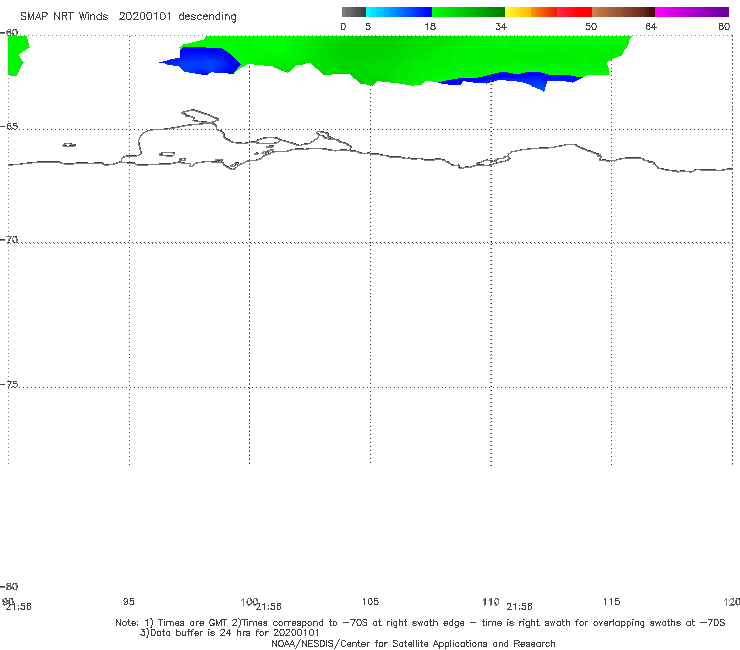Click the "-70" latitude label

point(9,240)
